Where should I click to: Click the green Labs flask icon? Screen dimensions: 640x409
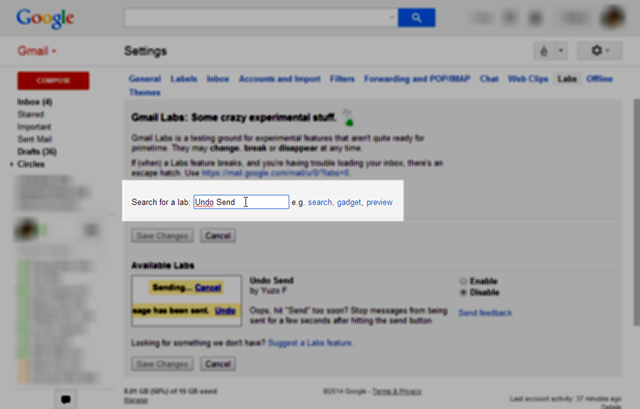[348, 118]
